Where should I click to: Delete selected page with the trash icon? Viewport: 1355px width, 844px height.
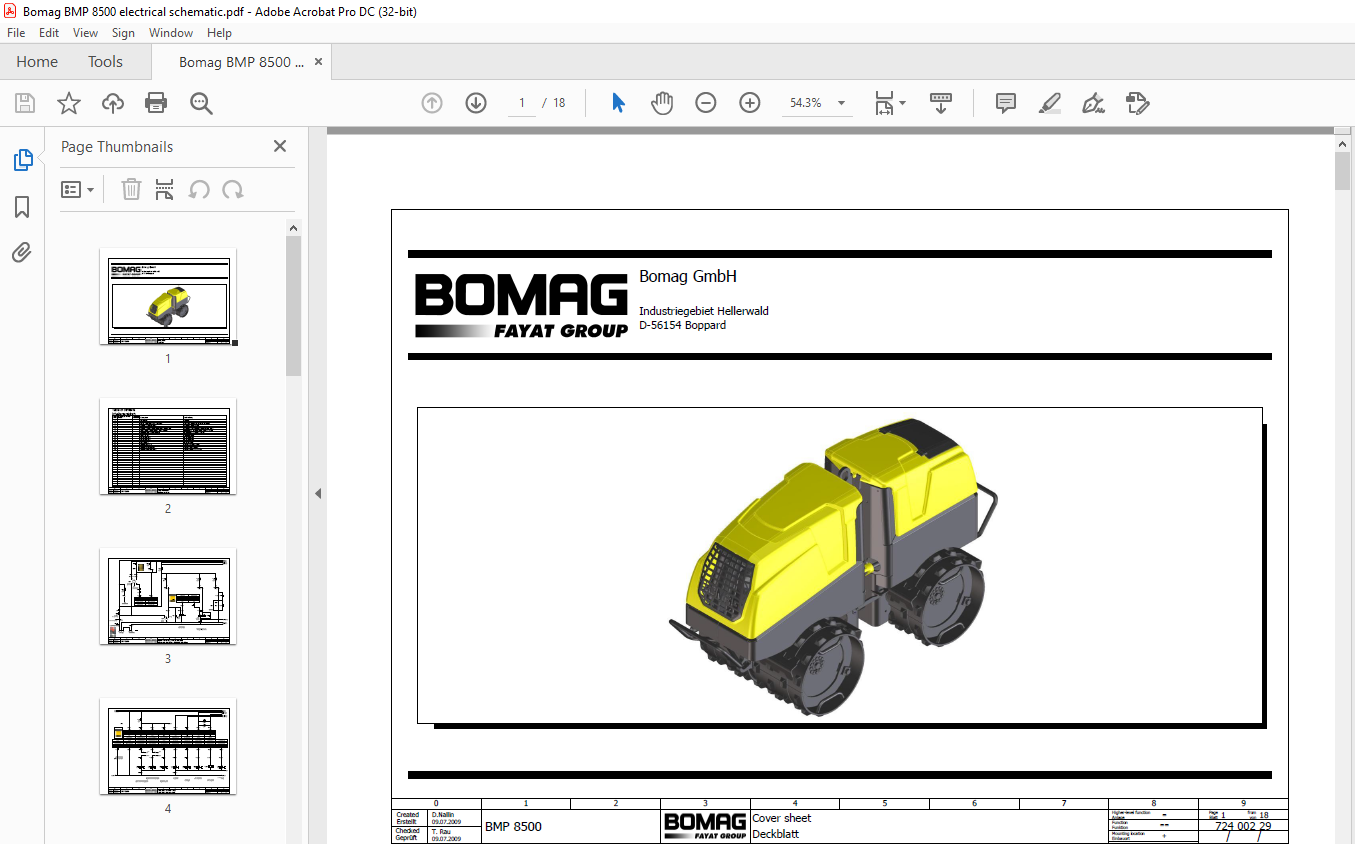tap(131, 189)
